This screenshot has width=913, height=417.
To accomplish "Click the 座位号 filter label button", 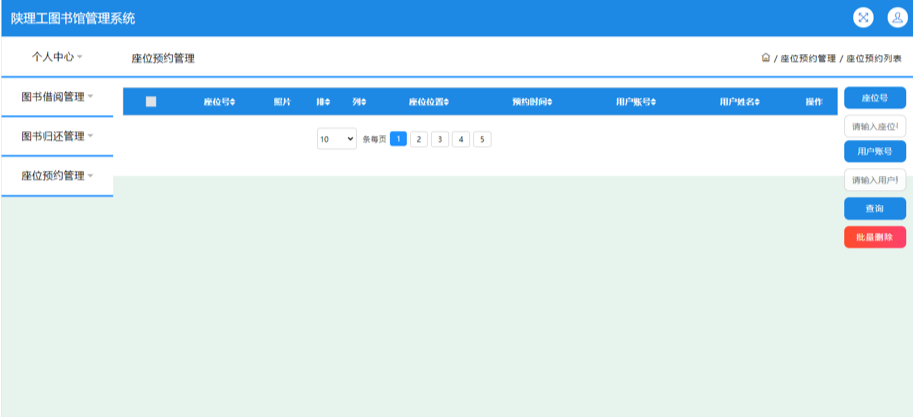I will [875, 98].
